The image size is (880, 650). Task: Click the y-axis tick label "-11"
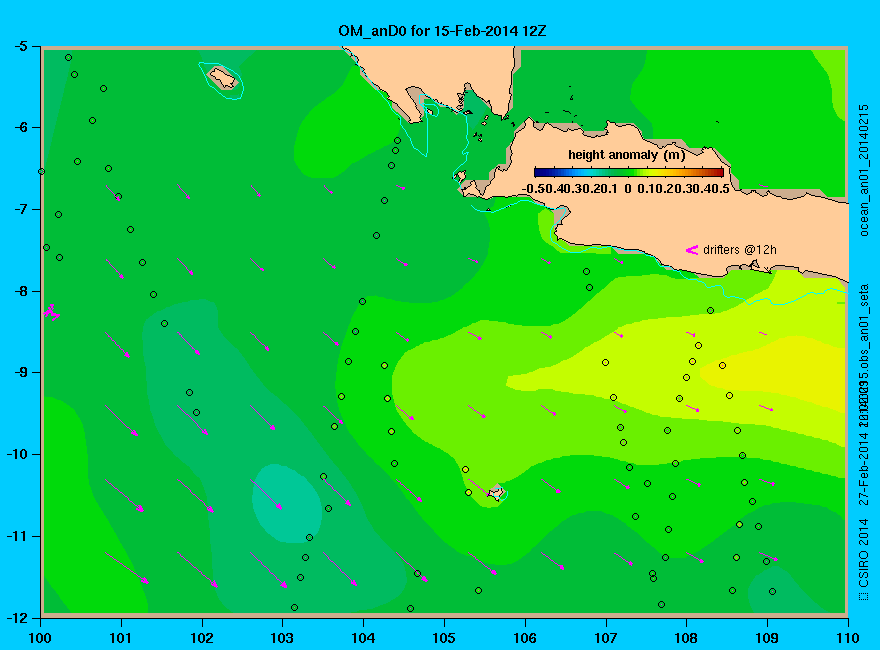(x=17, y=536)
